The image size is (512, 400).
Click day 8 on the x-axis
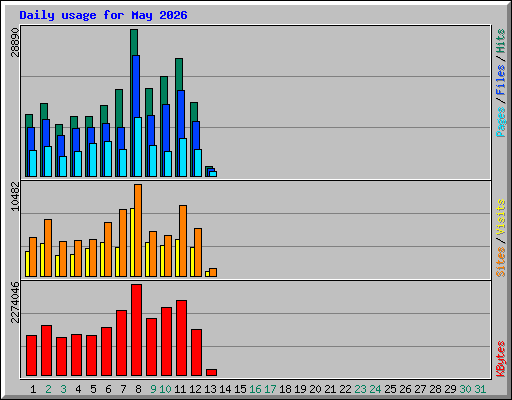[x=138, y=389]
